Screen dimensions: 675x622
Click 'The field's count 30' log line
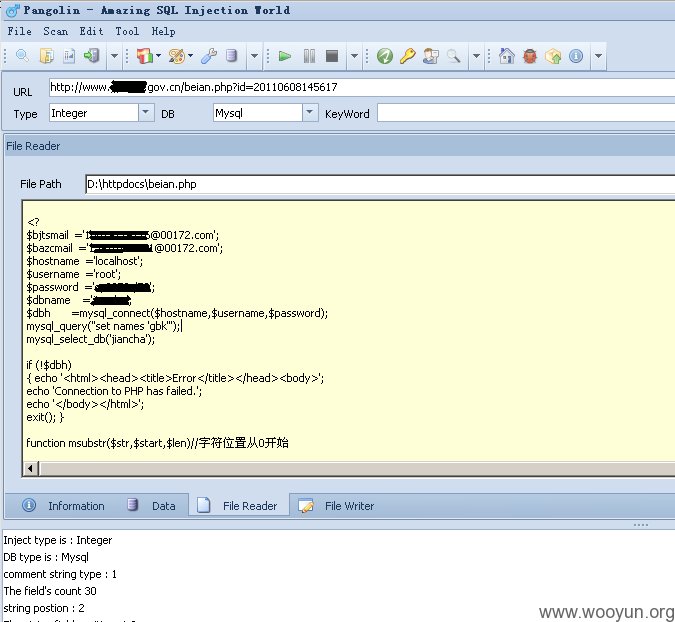point(50,591)
